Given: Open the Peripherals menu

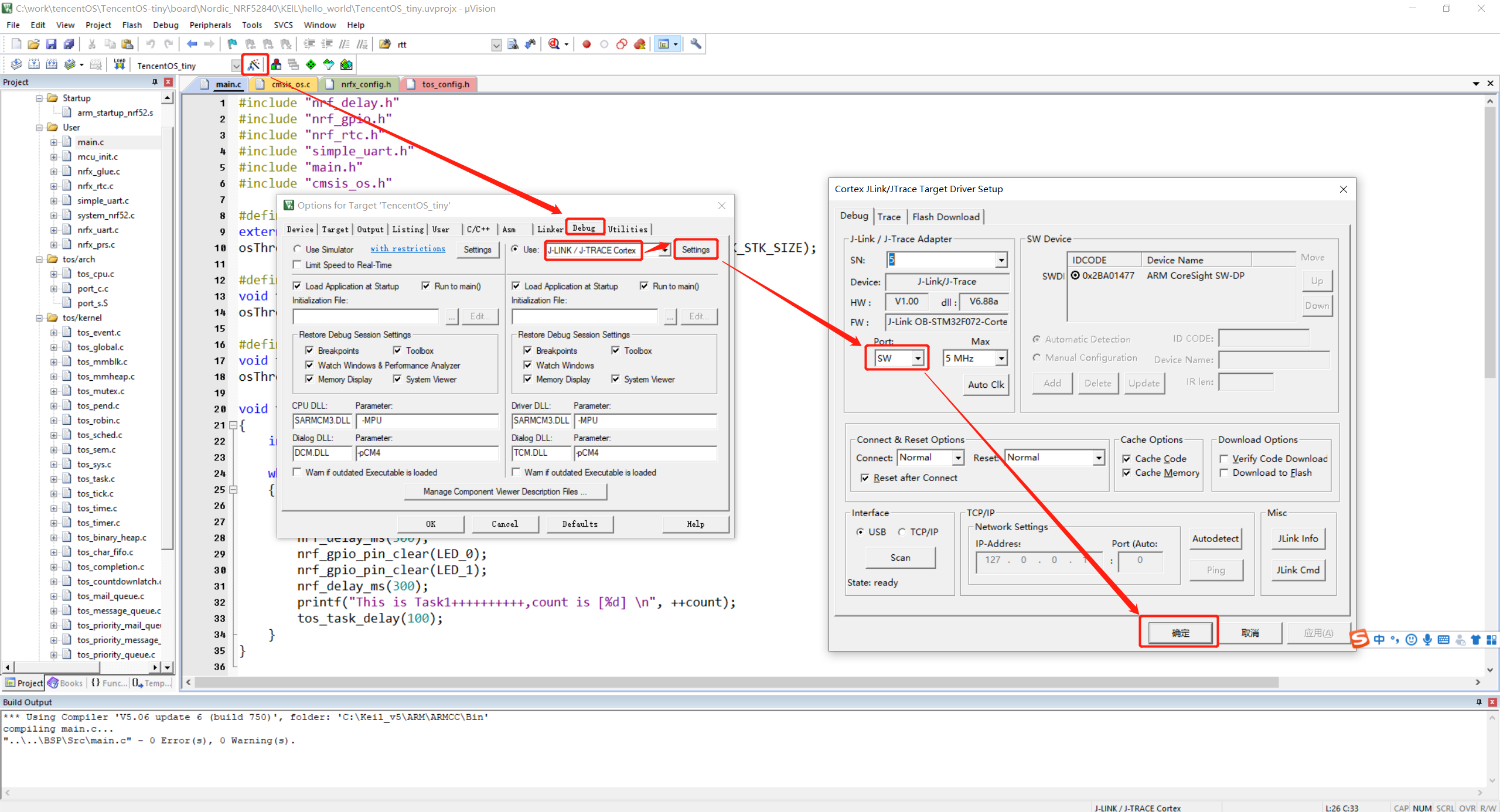Looking at the screenshot, I should click(x=210, y=25).
